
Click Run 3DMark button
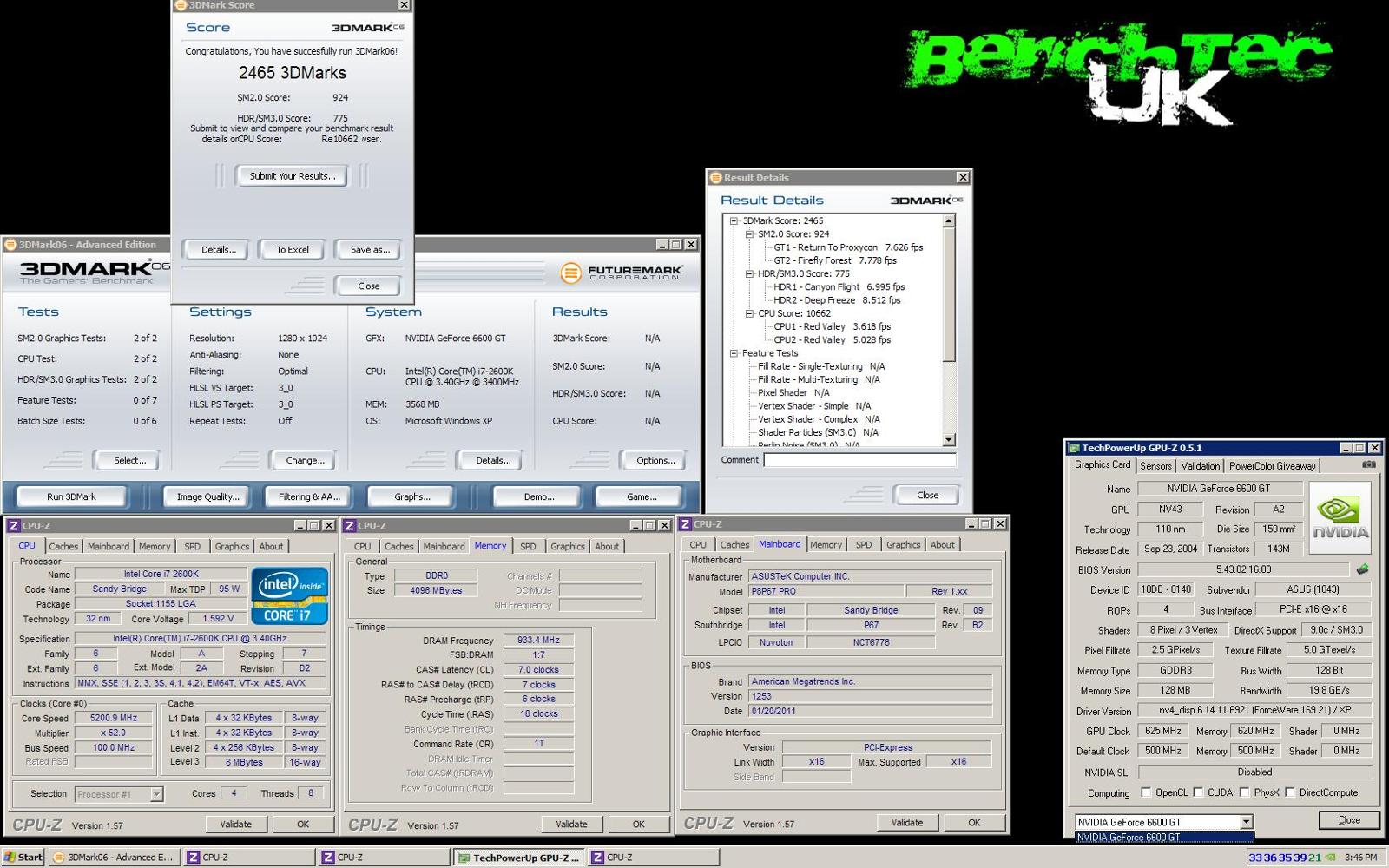pos(71,496)
